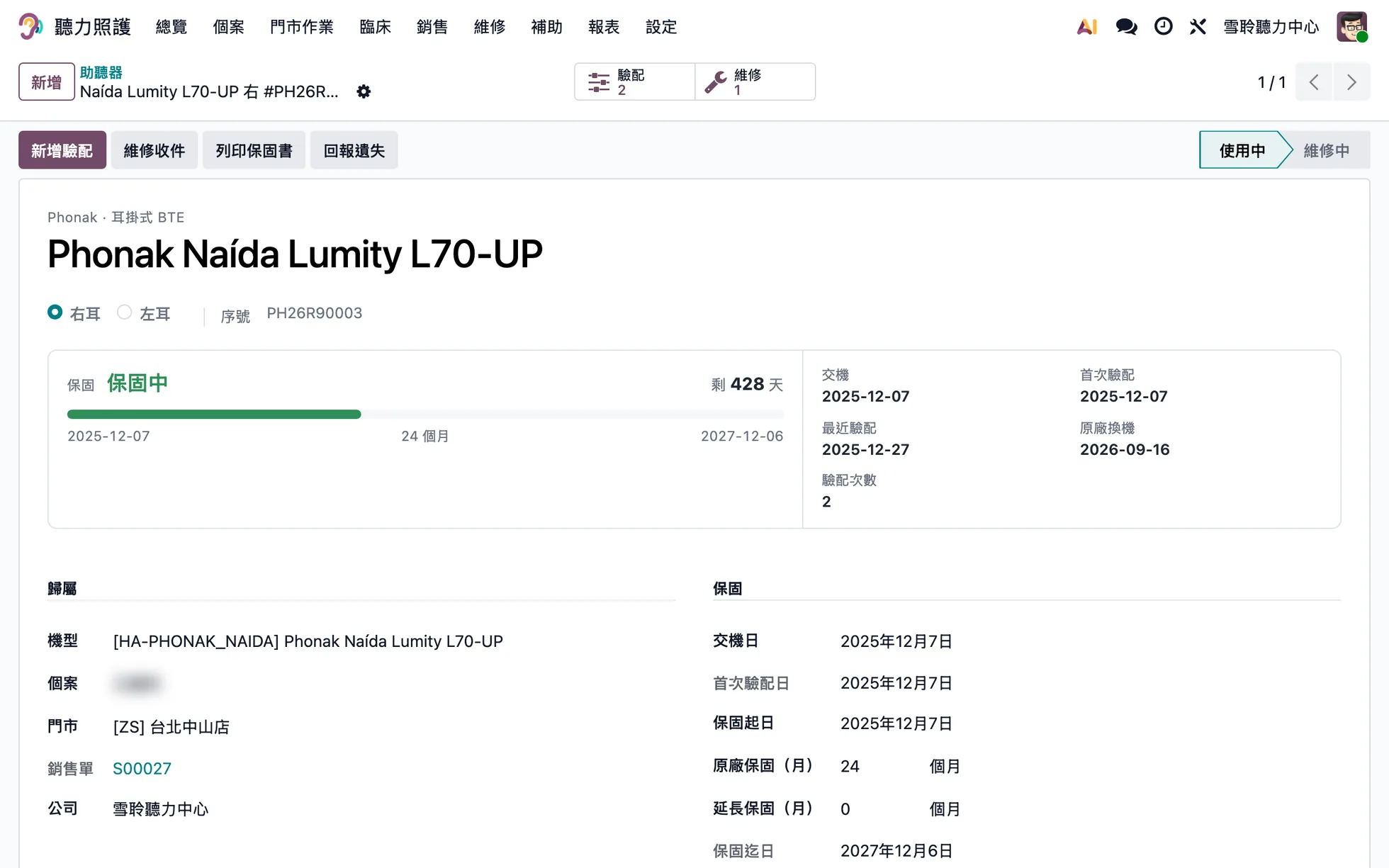This screenshot has width=1389, height=868.
Task: Open the 門市作業 menu
Action: click(x=302, y=27)
